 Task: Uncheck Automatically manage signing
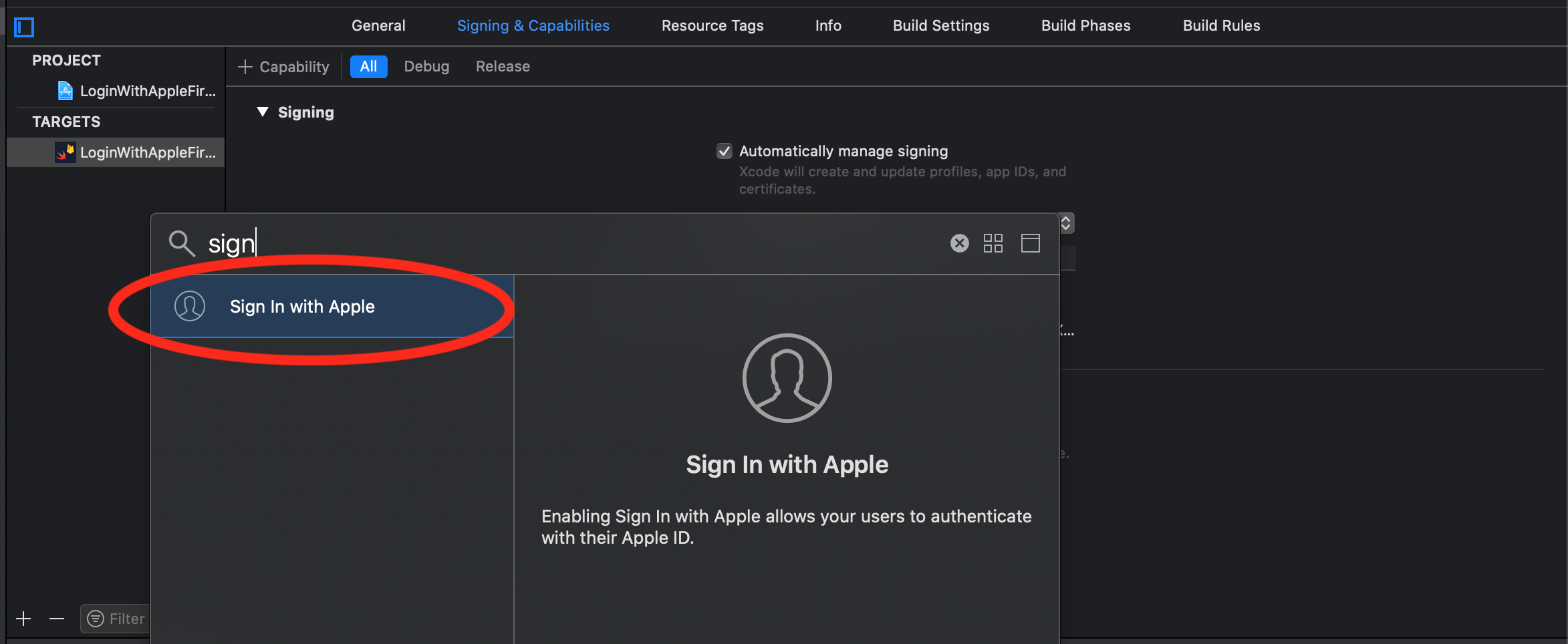point(725,151)
